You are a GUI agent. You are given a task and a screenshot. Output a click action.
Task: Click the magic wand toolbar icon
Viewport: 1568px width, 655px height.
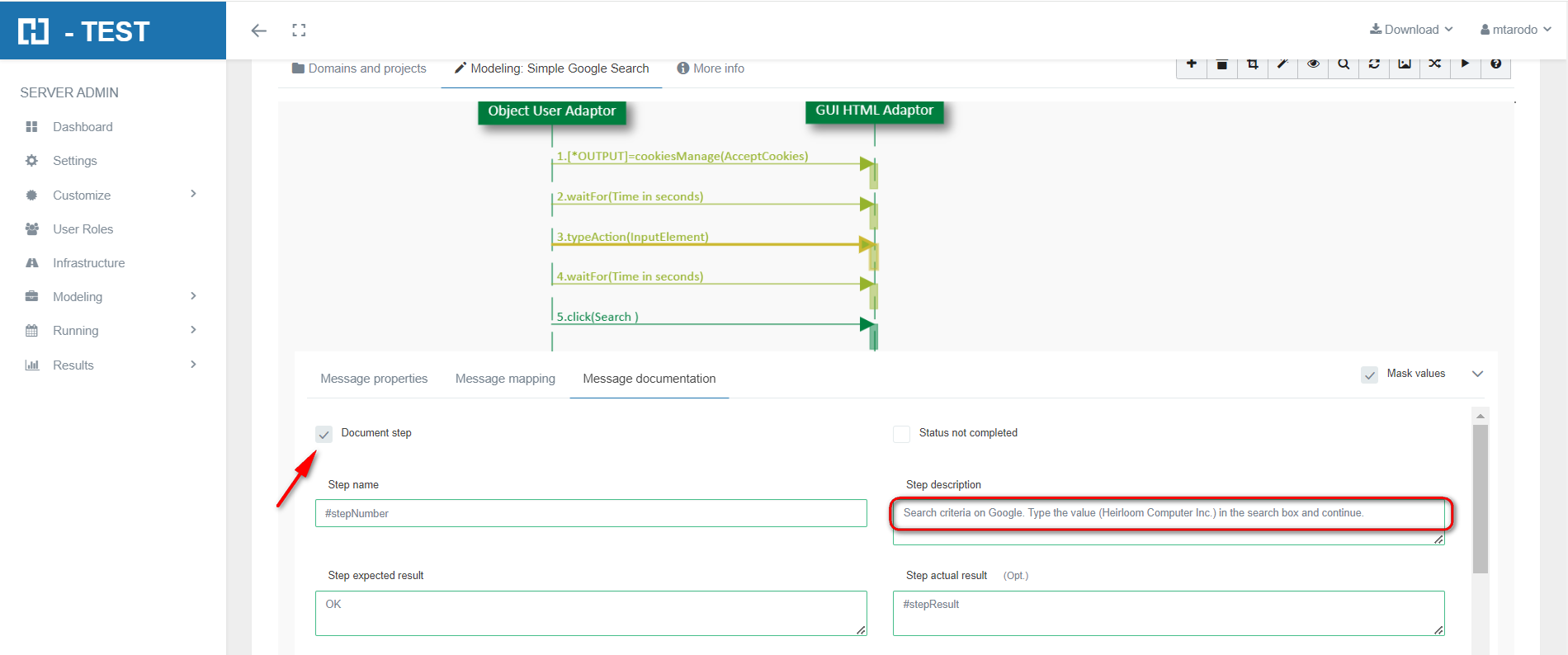[1282, 64]
